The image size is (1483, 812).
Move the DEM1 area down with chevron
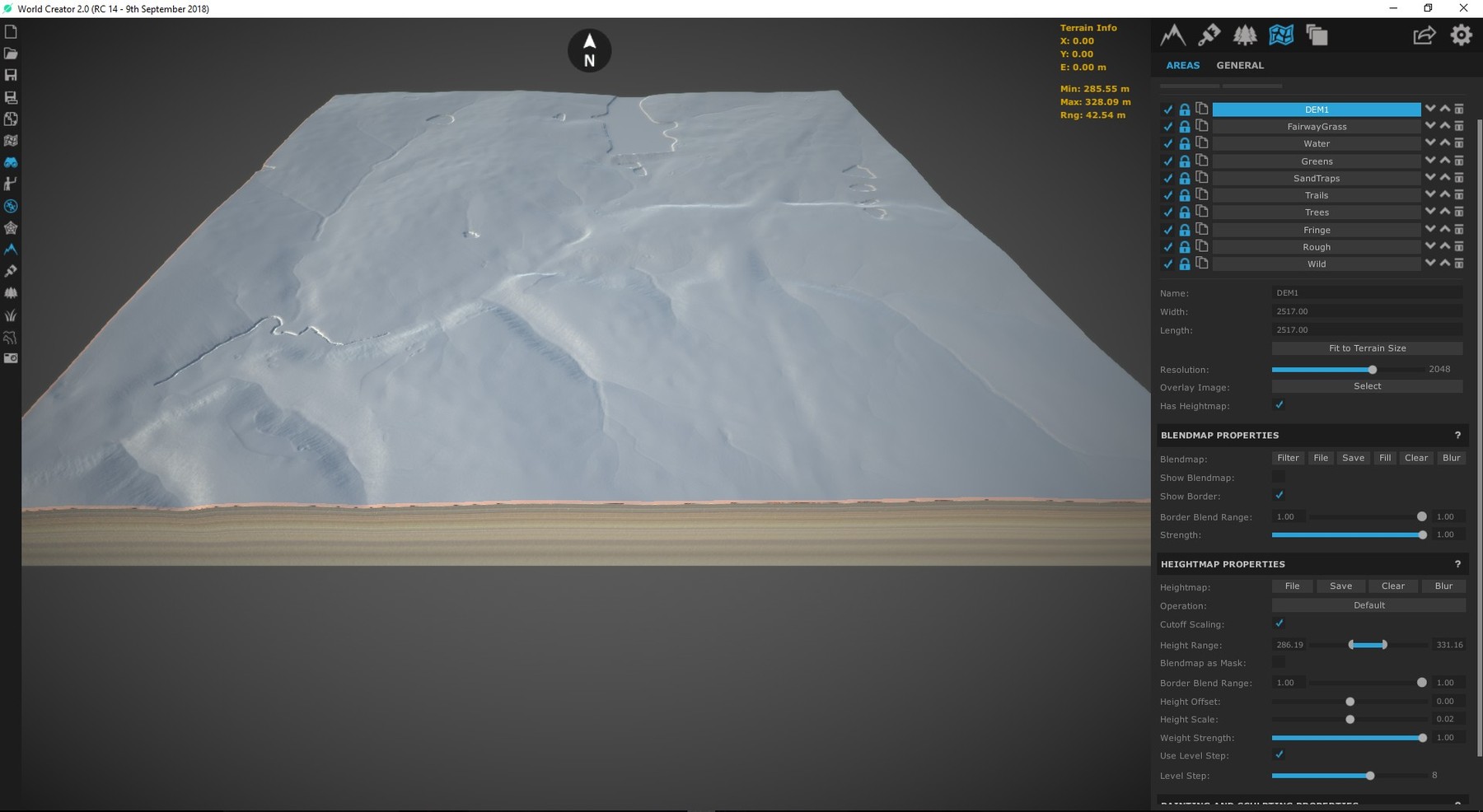click(1430, 109)
